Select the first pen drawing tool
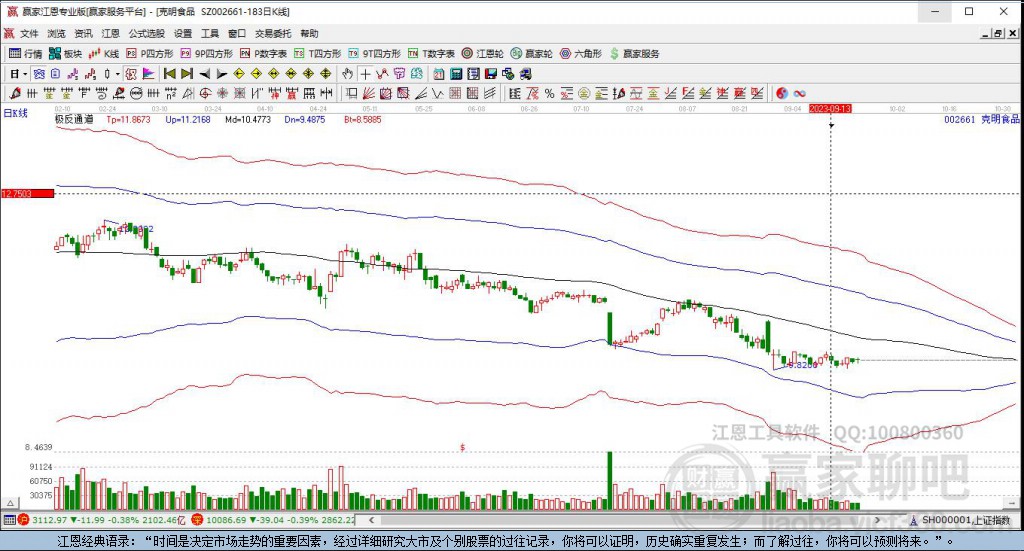The image size is (1024, 551). click(x=15, y=93)
